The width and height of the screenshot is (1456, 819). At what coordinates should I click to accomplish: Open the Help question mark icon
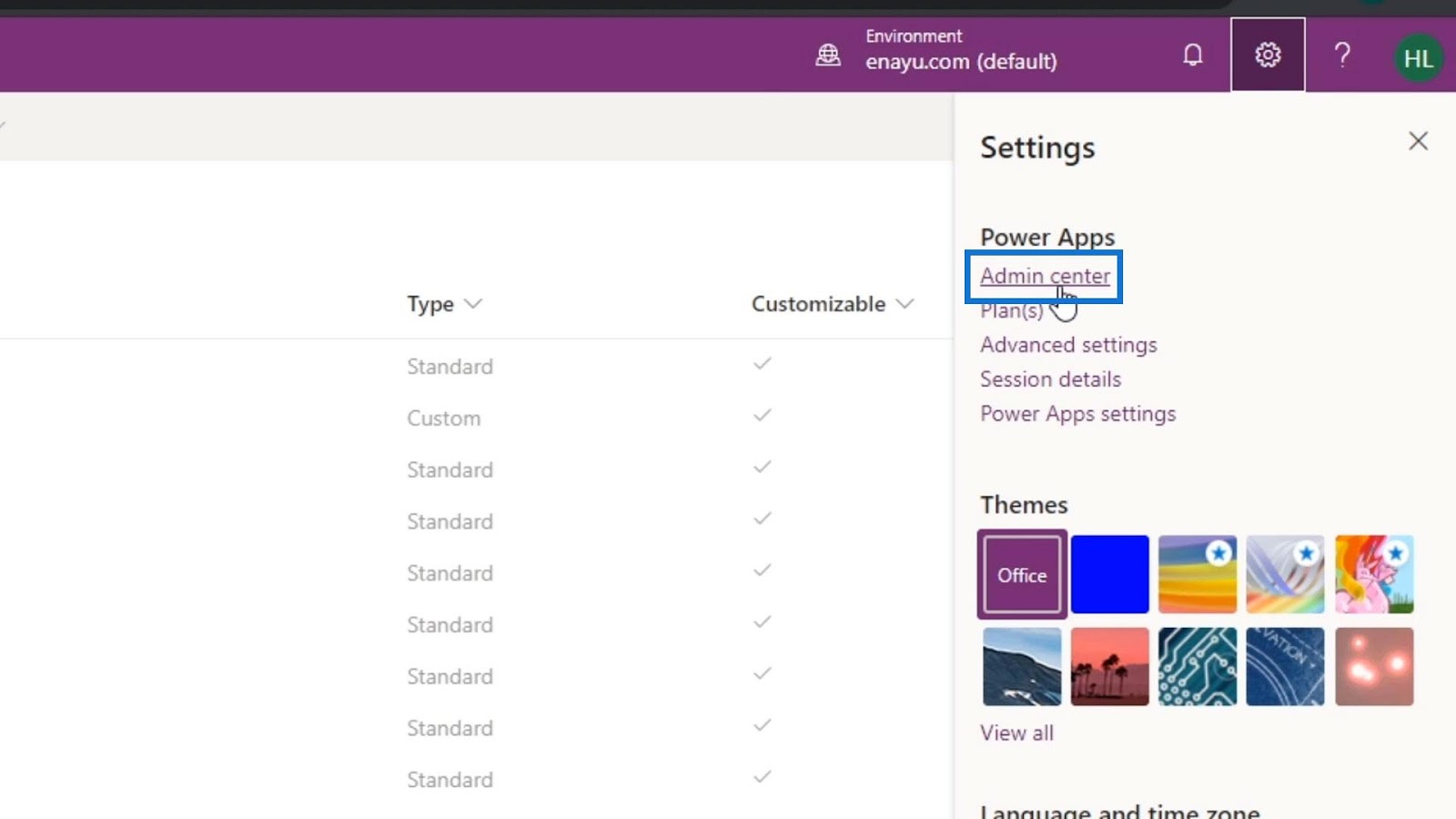click(1342, 56)
